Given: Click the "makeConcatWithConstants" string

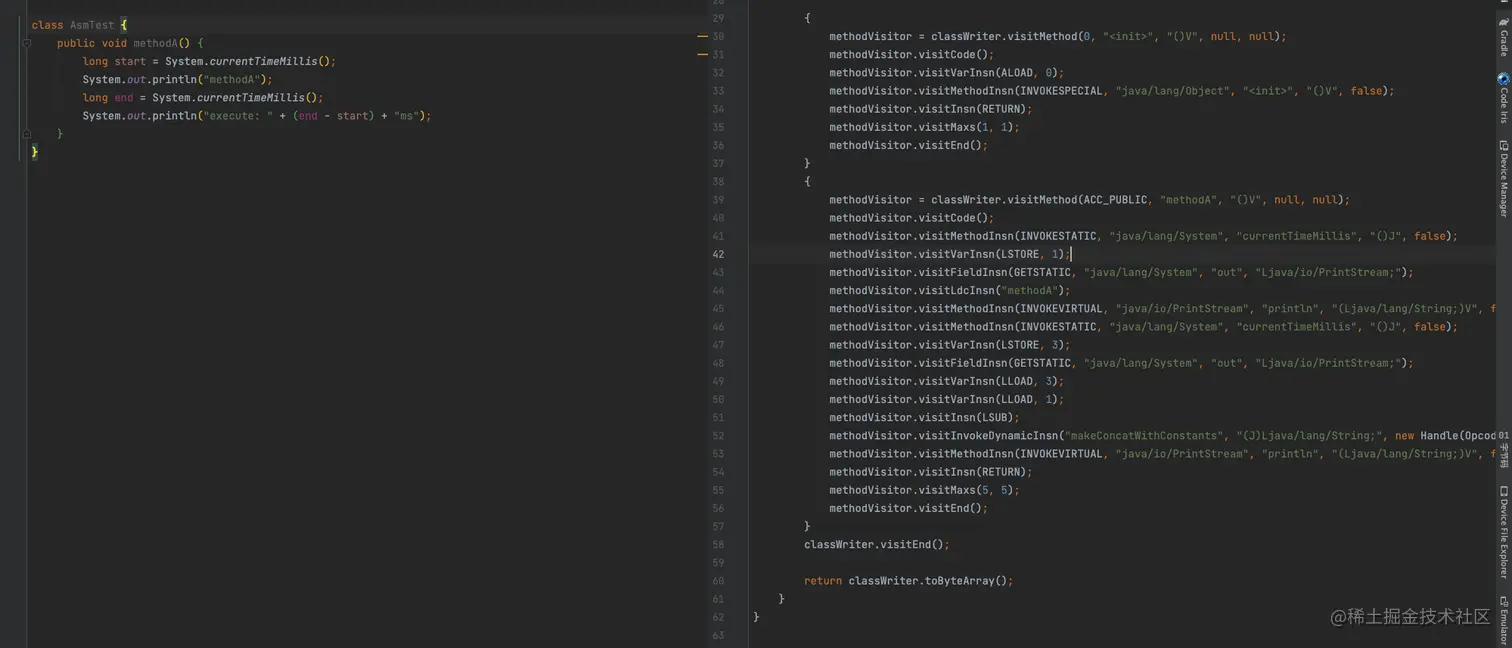Looking at the screenshot, I should pos(1145,436).
